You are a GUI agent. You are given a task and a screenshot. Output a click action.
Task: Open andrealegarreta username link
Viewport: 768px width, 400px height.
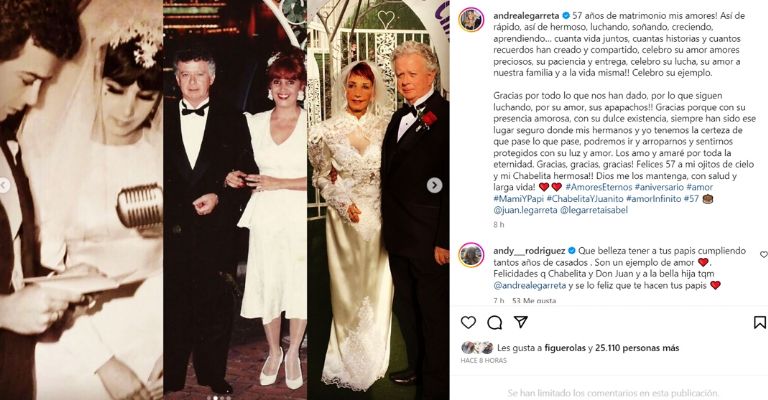coord(526,16)
